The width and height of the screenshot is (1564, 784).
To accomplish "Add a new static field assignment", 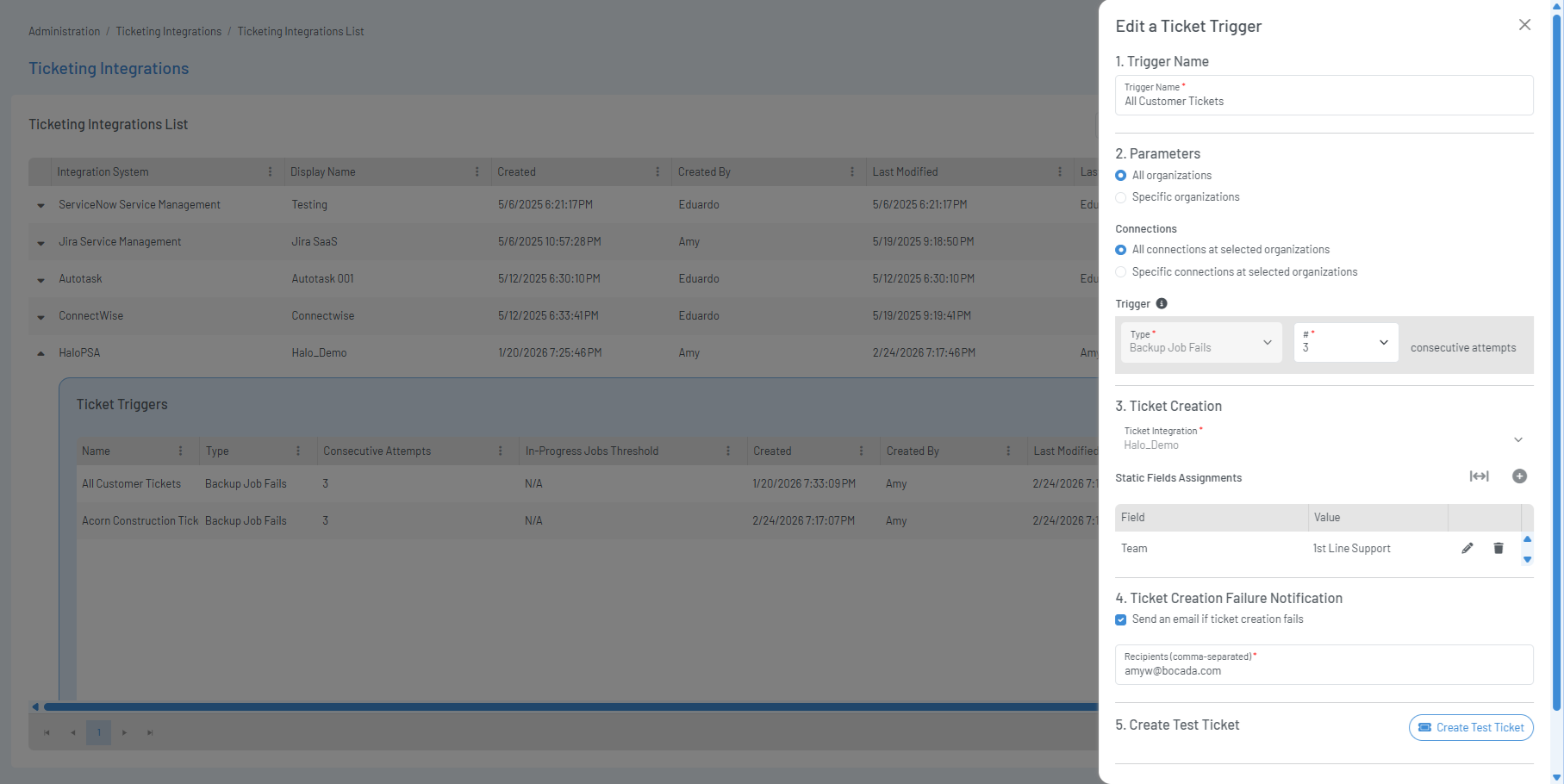I will [x=1520, y=476].
